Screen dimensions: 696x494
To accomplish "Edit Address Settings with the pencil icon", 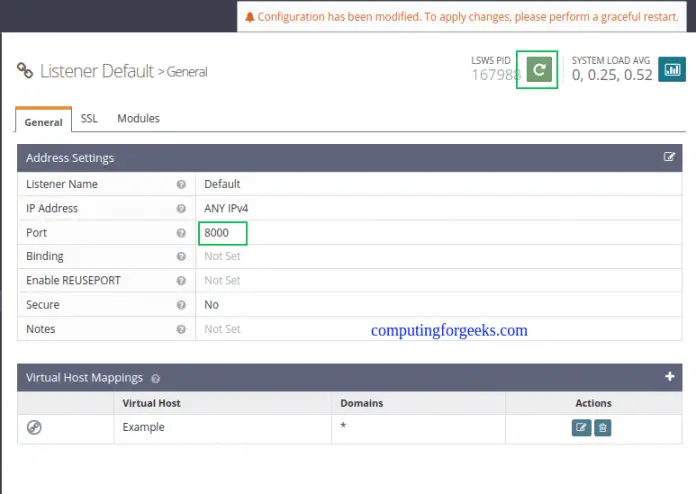I will pos(669,157).
